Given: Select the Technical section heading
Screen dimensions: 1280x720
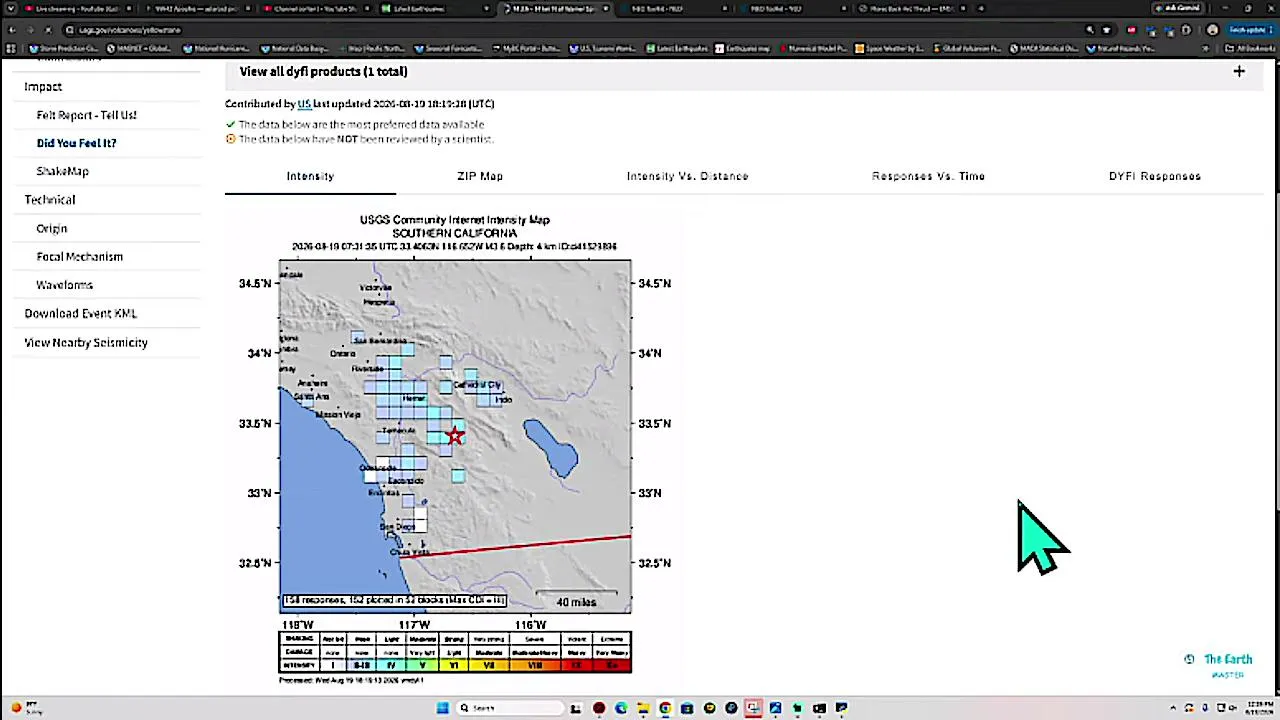Looking at the screenshot, I should [x=49, y=199].
